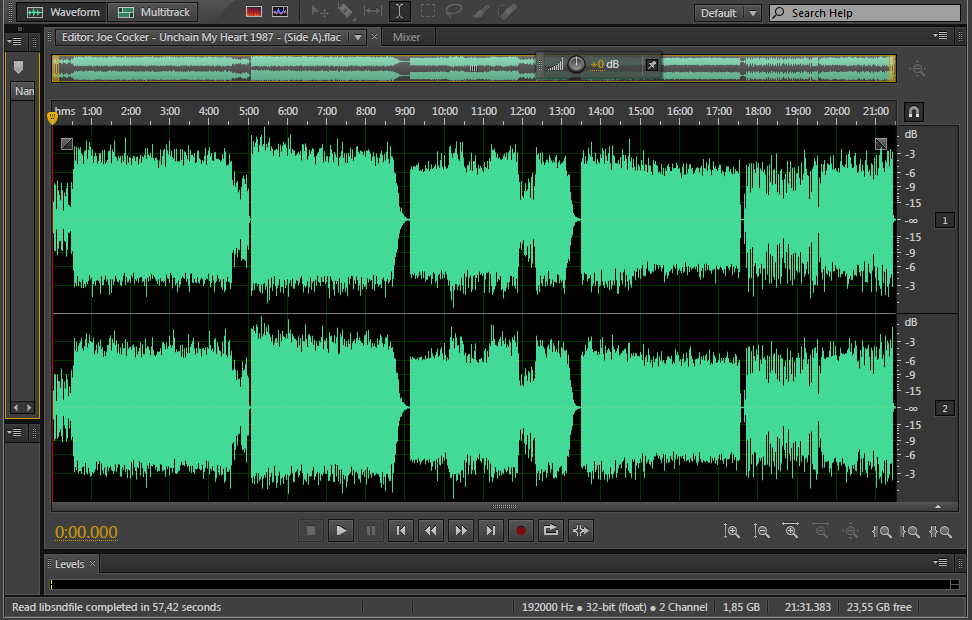Click the fade-in handle

[67, 144]
